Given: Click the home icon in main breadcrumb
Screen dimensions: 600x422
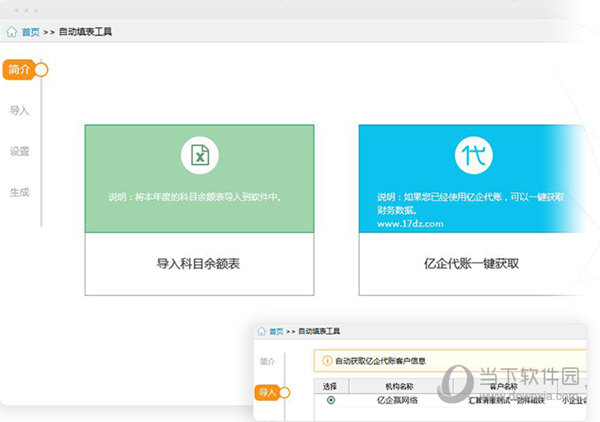Looking at the screenshot, I should click(12, 31).
